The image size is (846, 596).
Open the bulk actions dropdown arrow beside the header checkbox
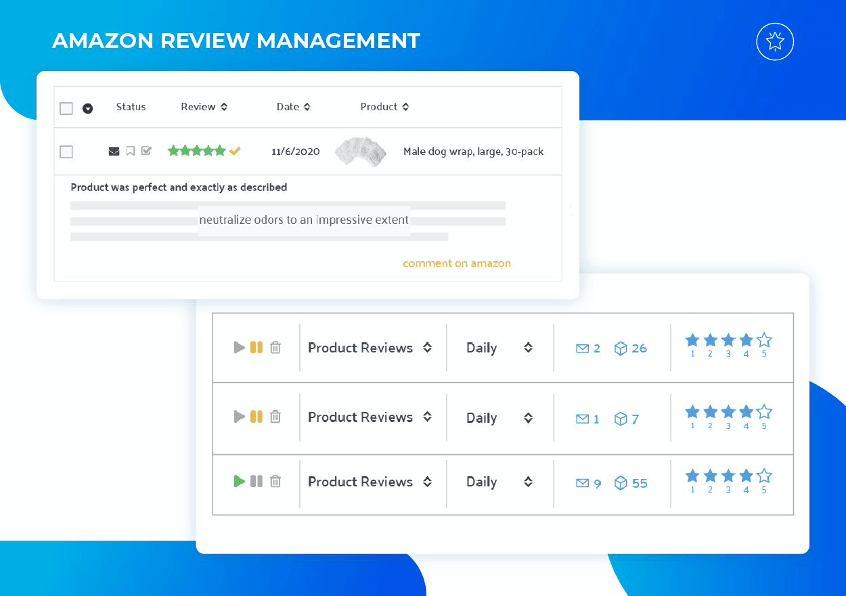[87, 108]
